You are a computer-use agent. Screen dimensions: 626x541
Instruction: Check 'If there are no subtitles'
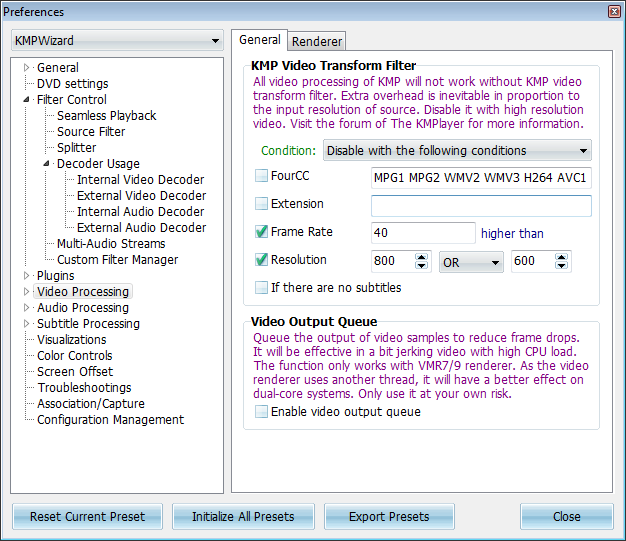point(261,287)
